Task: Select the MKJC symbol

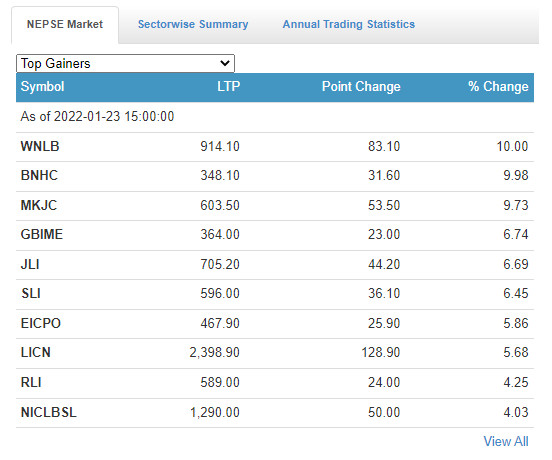Action: [39, 205]
